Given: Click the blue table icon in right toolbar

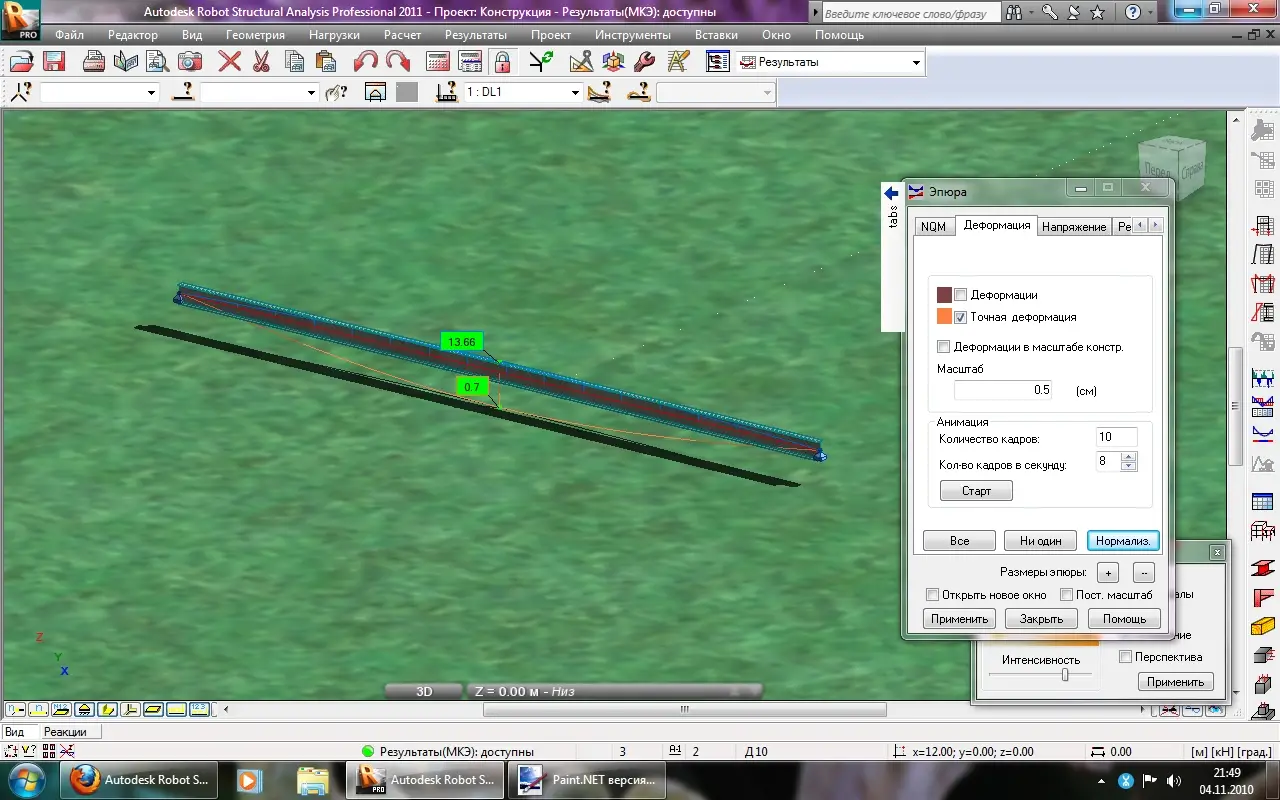Looking at the screenshot, I should (1262, 502).
